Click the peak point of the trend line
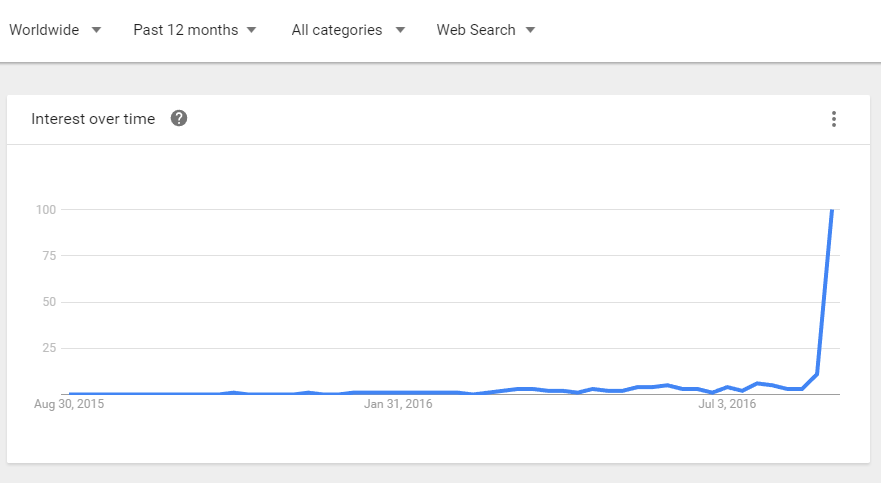The width and height of the screenshot is (881, 483). [832, 210]
